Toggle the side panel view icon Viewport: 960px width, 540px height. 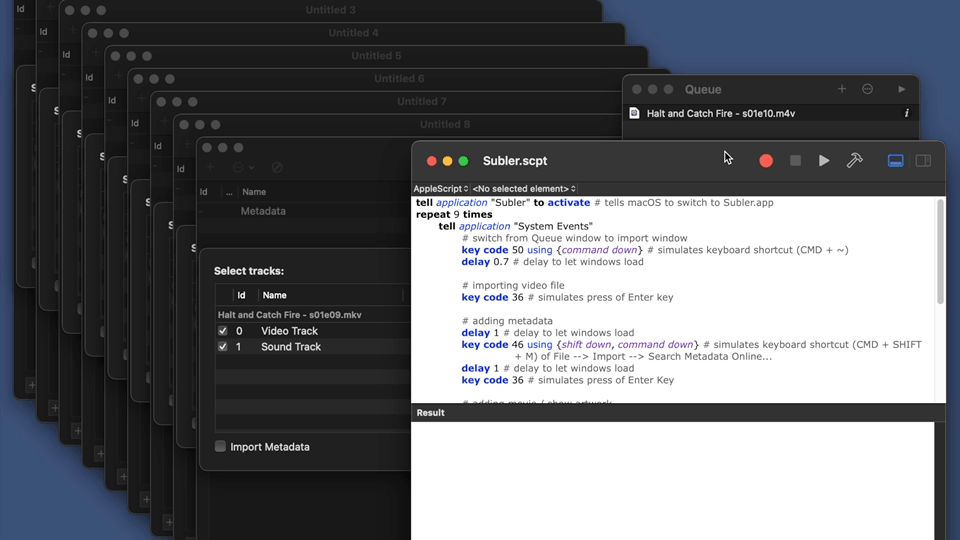923,160
